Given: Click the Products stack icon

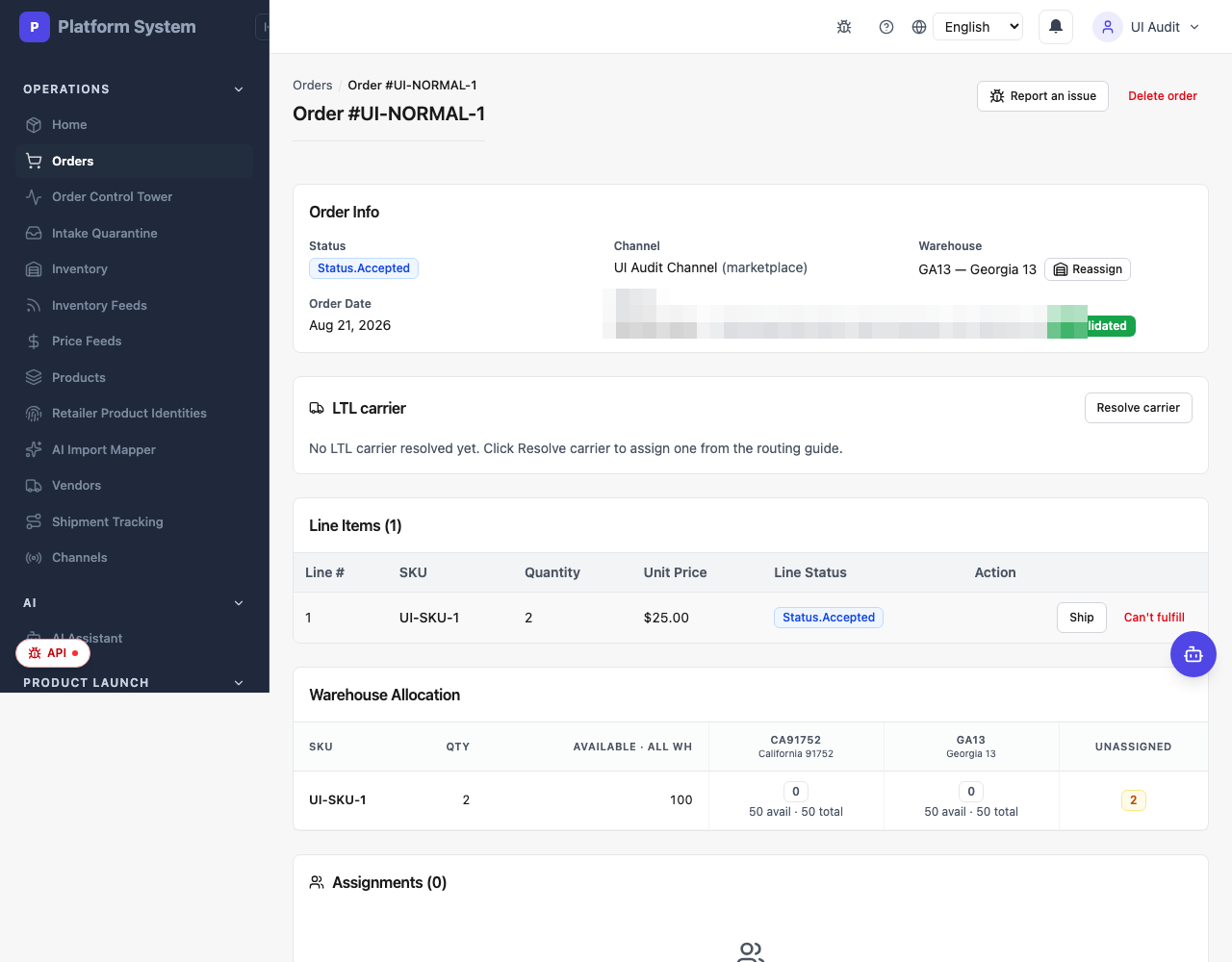Looking at the screenshot, I should pyautogui.click(x=34, y=377).
